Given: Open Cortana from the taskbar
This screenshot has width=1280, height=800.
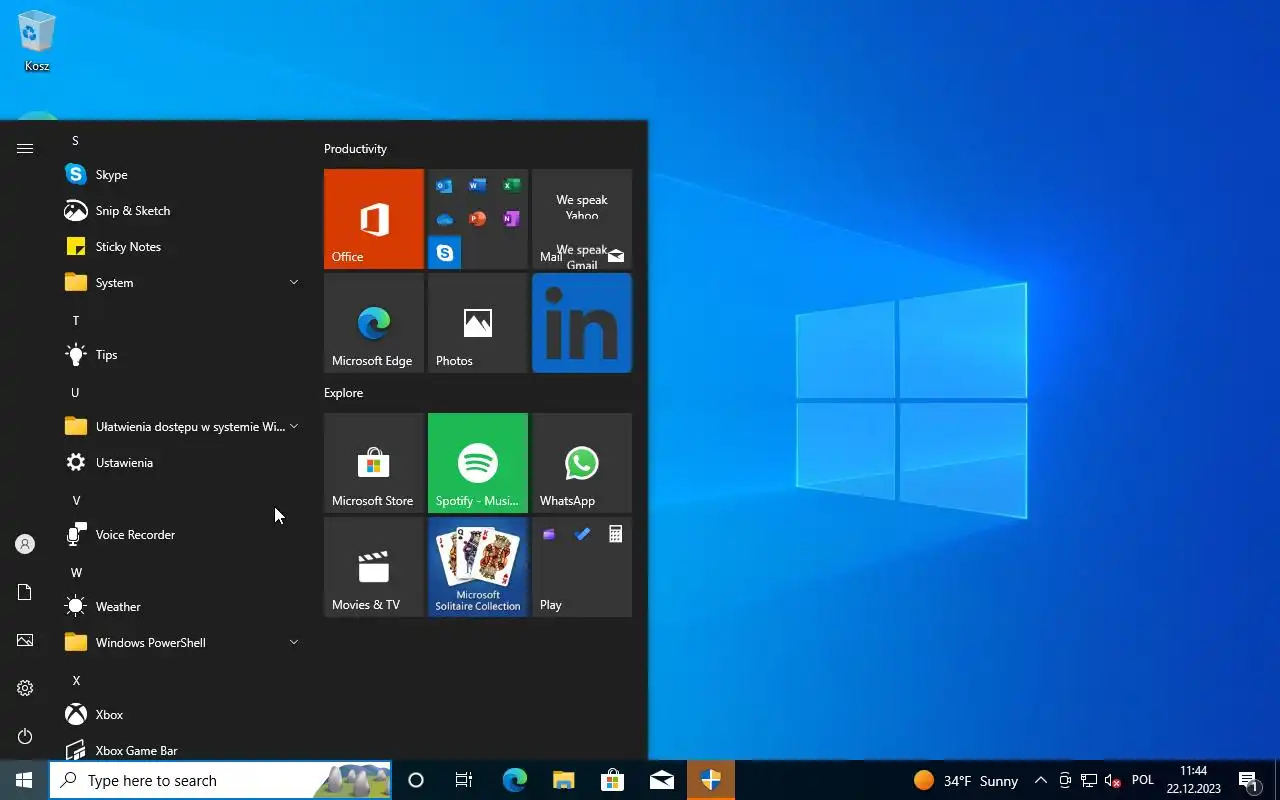Looking at the screenshot, I should tap(416, 780).
